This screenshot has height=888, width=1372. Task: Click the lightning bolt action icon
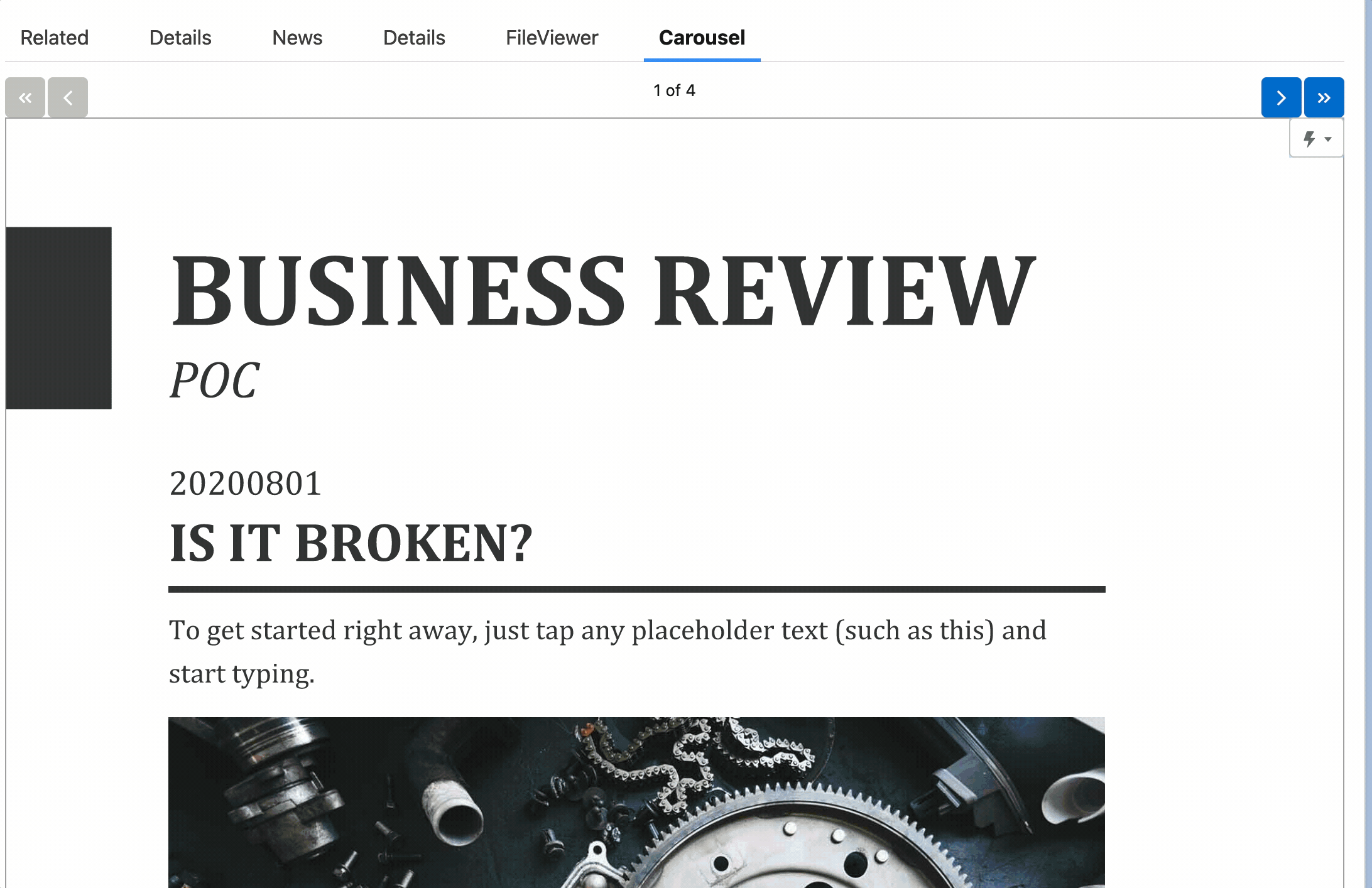click(1308, 139)
